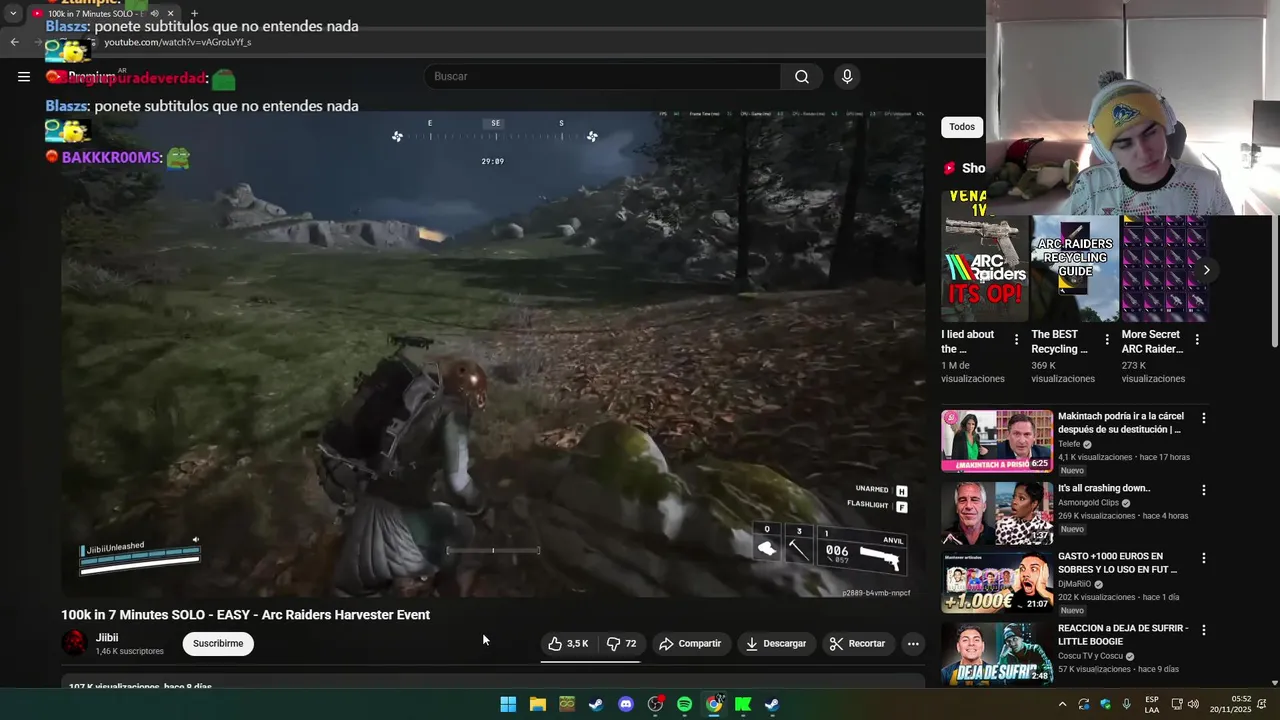Screen dimensions: 1280x720
Task: Click the YouTube search magnifier button
Action: 802,77
